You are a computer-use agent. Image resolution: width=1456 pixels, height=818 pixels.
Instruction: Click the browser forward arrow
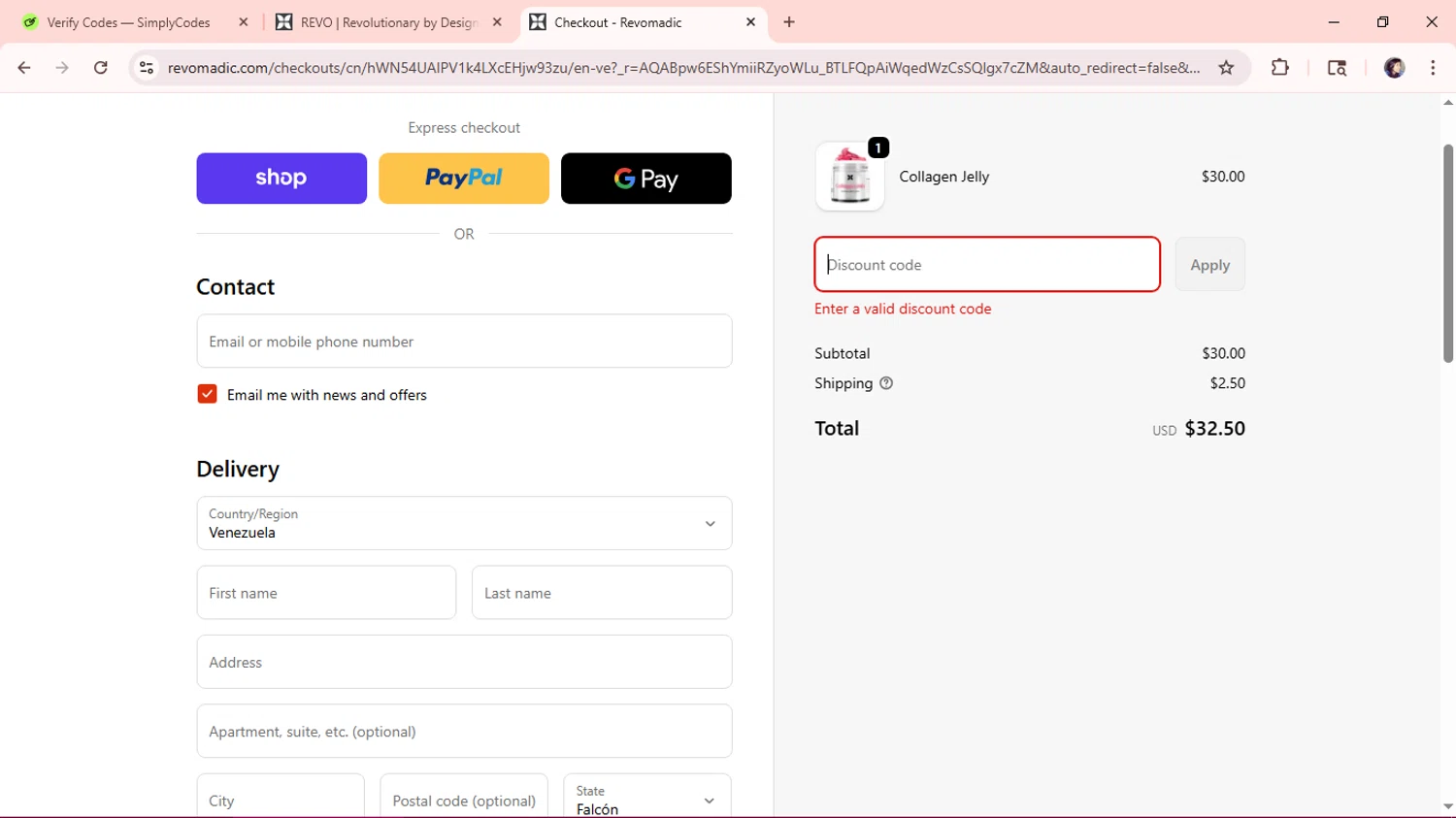pos(62,68)
